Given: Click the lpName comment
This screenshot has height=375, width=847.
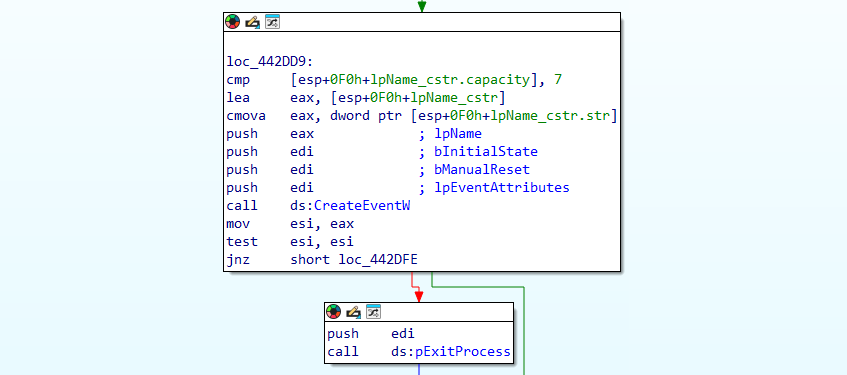Looking at the screenshot, I should coord(458,133).
